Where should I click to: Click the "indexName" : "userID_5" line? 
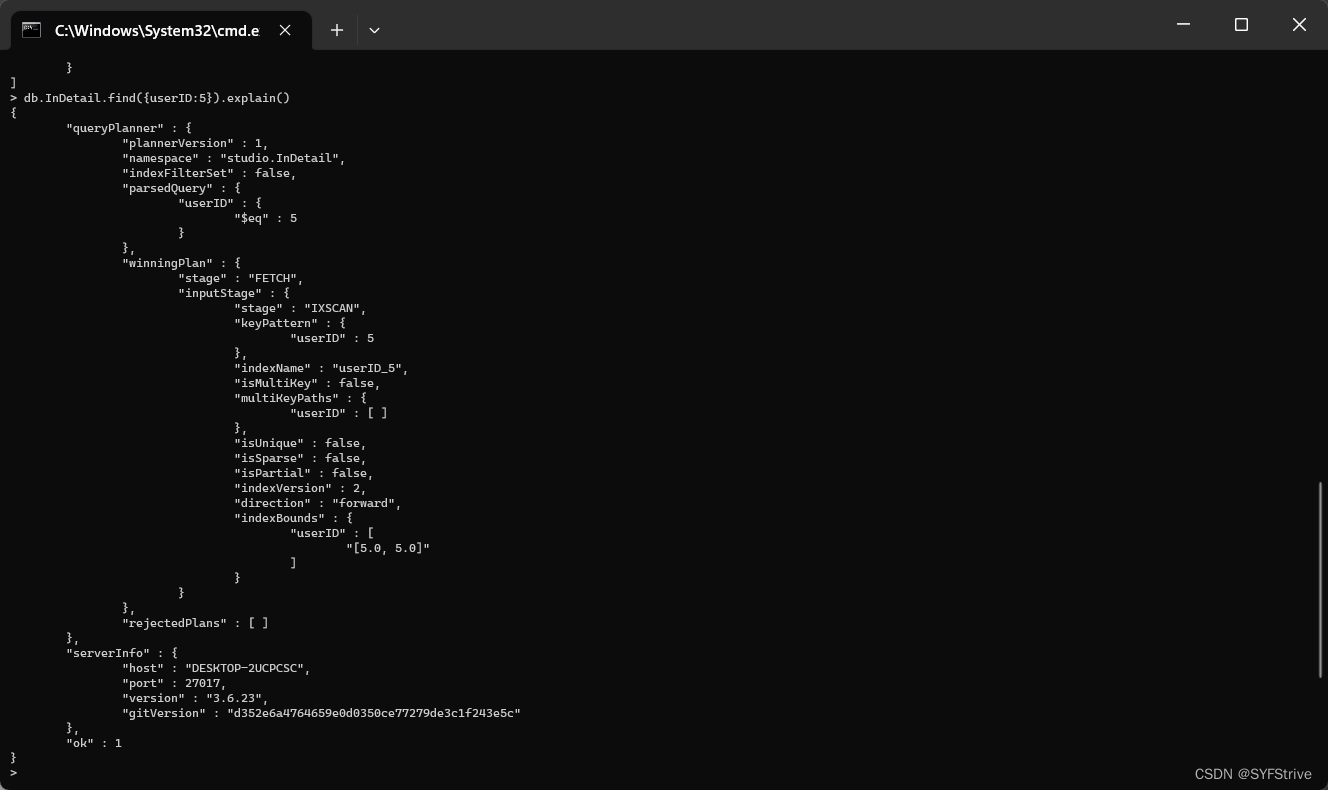[321, 368]
